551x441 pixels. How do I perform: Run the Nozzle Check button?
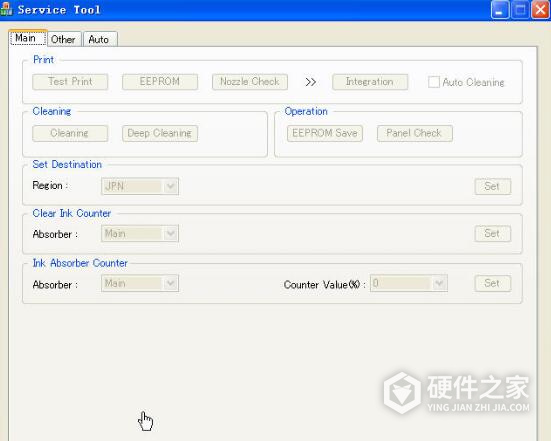(x=250, y=82)
